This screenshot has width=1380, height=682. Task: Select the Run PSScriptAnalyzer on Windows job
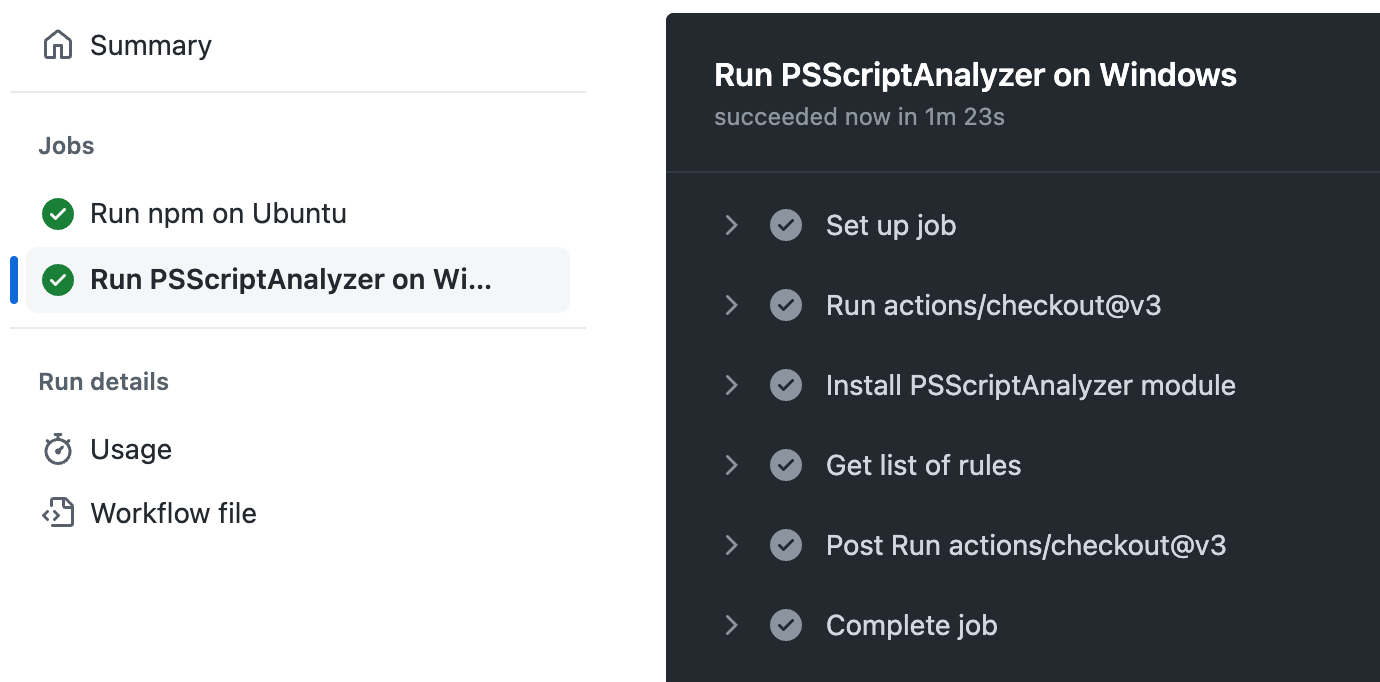click(290, 280)
